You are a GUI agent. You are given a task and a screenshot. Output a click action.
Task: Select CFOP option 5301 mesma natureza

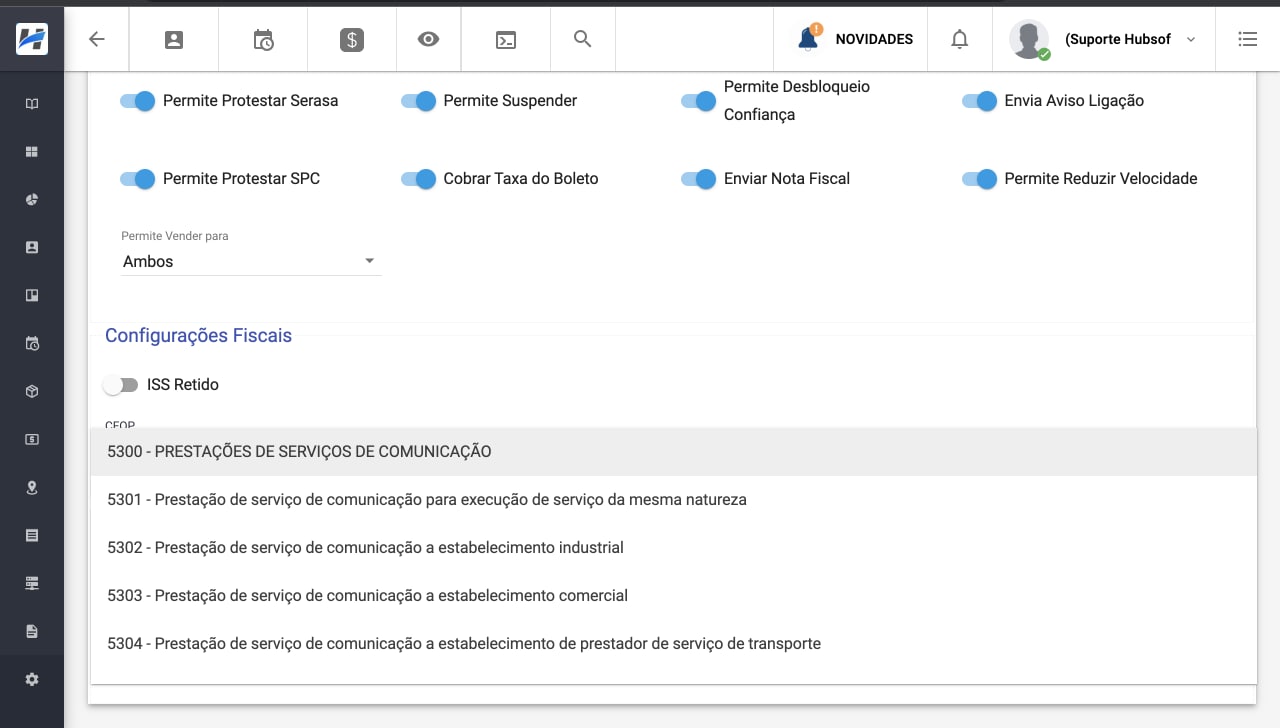pyautogui.click(x=673, y=499)
